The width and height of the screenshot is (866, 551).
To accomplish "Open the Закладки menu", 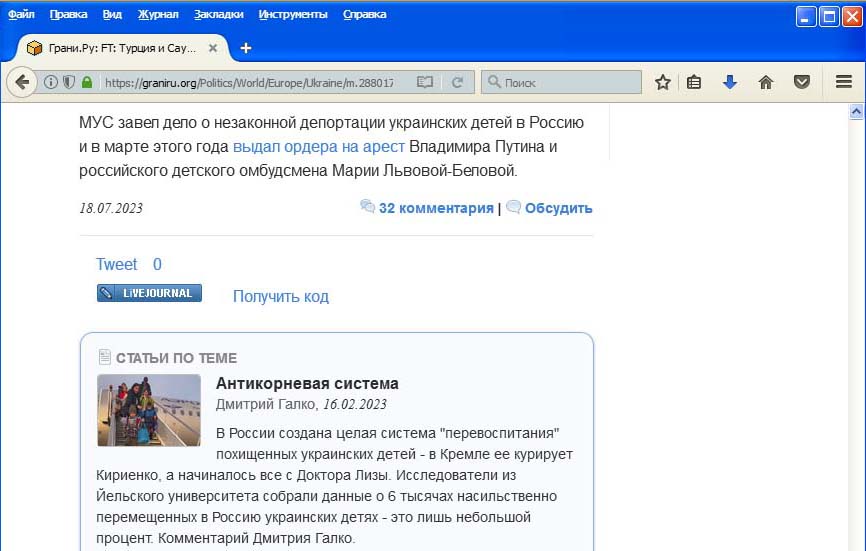I will pyautogui.click(x=219, y=14).
